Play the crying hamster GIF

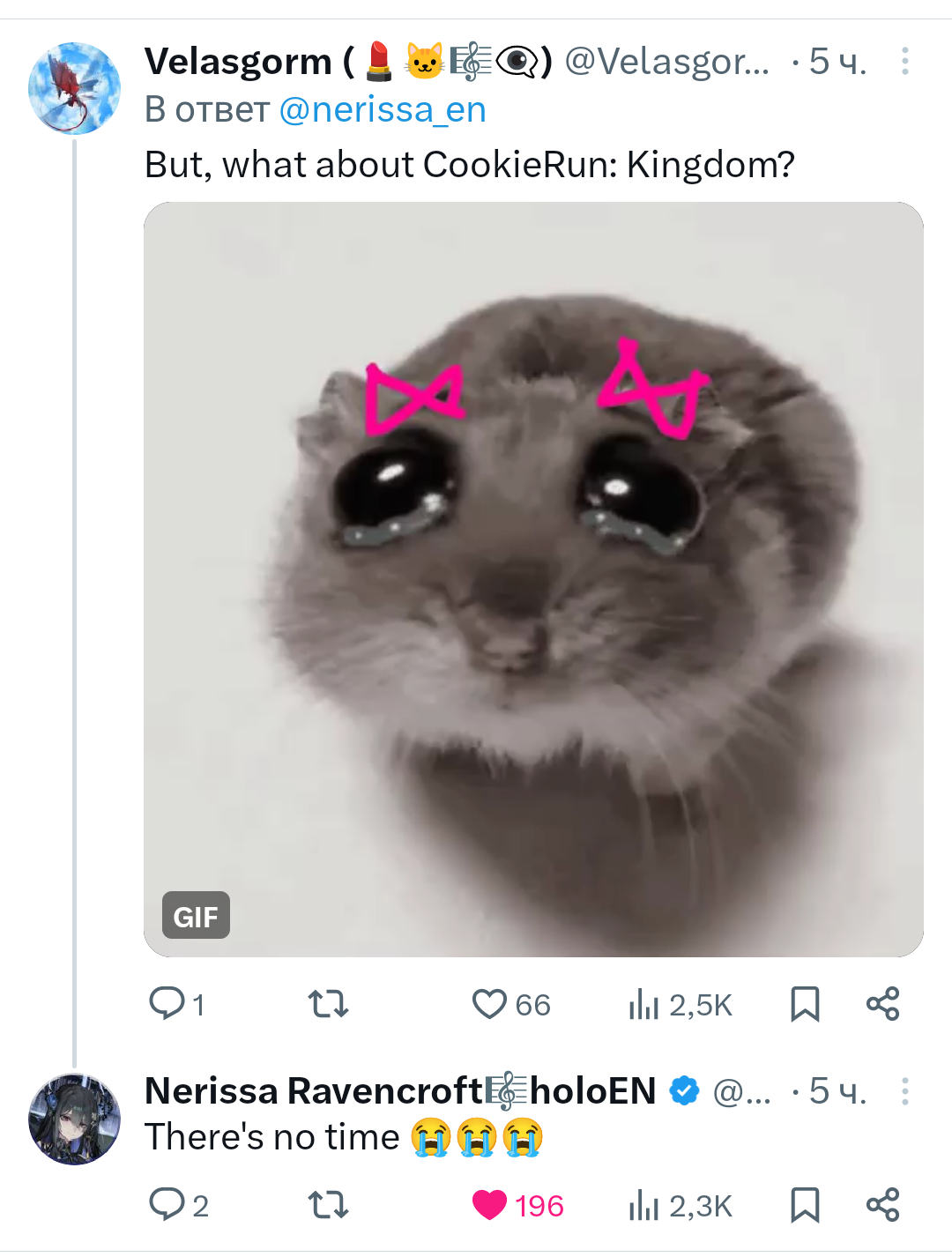pyautogui.click(x=533, y=579)
